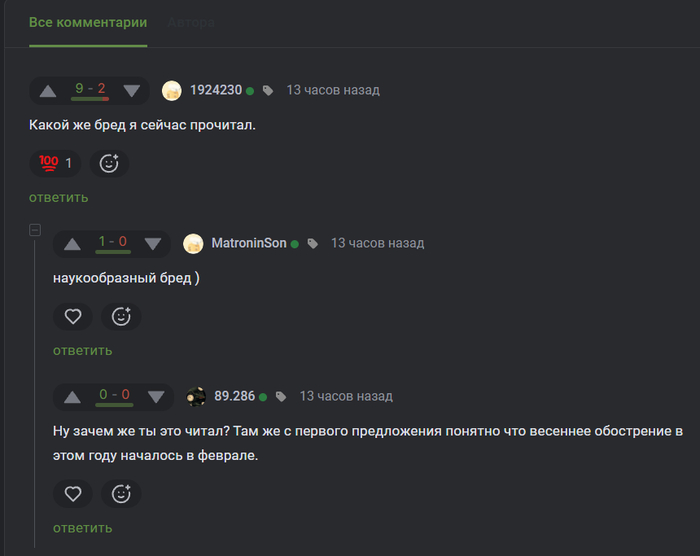This screenshot has height=556, width=700.
Task: Click the tag icon next to 89.286
Action: coord(281,397)
